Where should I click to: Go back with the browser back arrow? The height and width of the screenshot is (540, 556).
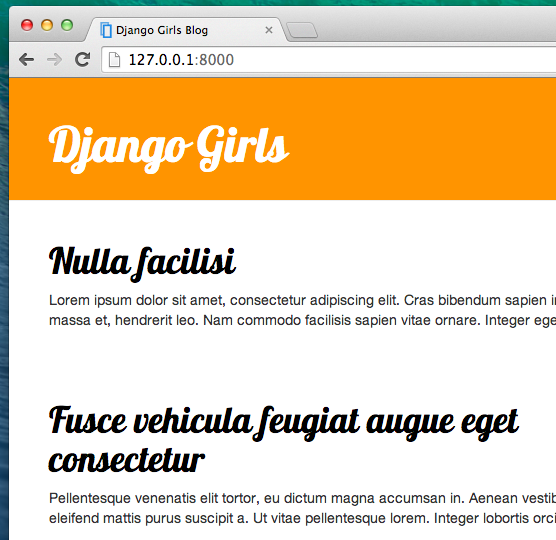(x=27, y=60)
